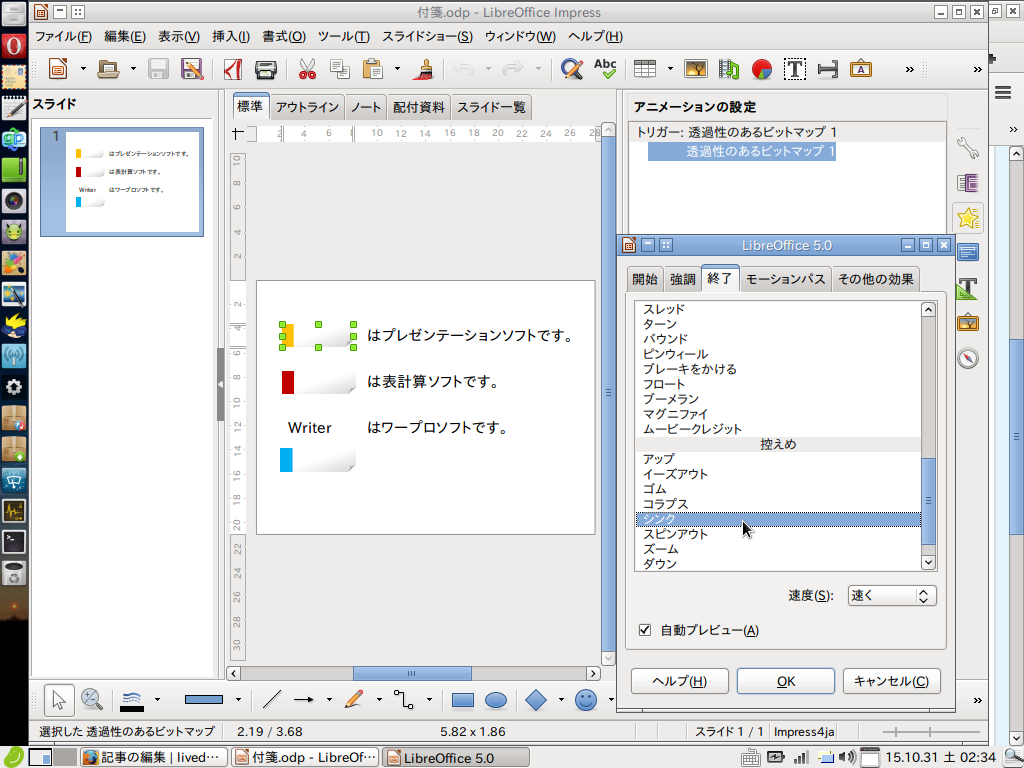Click the line color black swatch
Image resolution: width=1024 pixels, height=768 pixels.
tap(132, 700)
